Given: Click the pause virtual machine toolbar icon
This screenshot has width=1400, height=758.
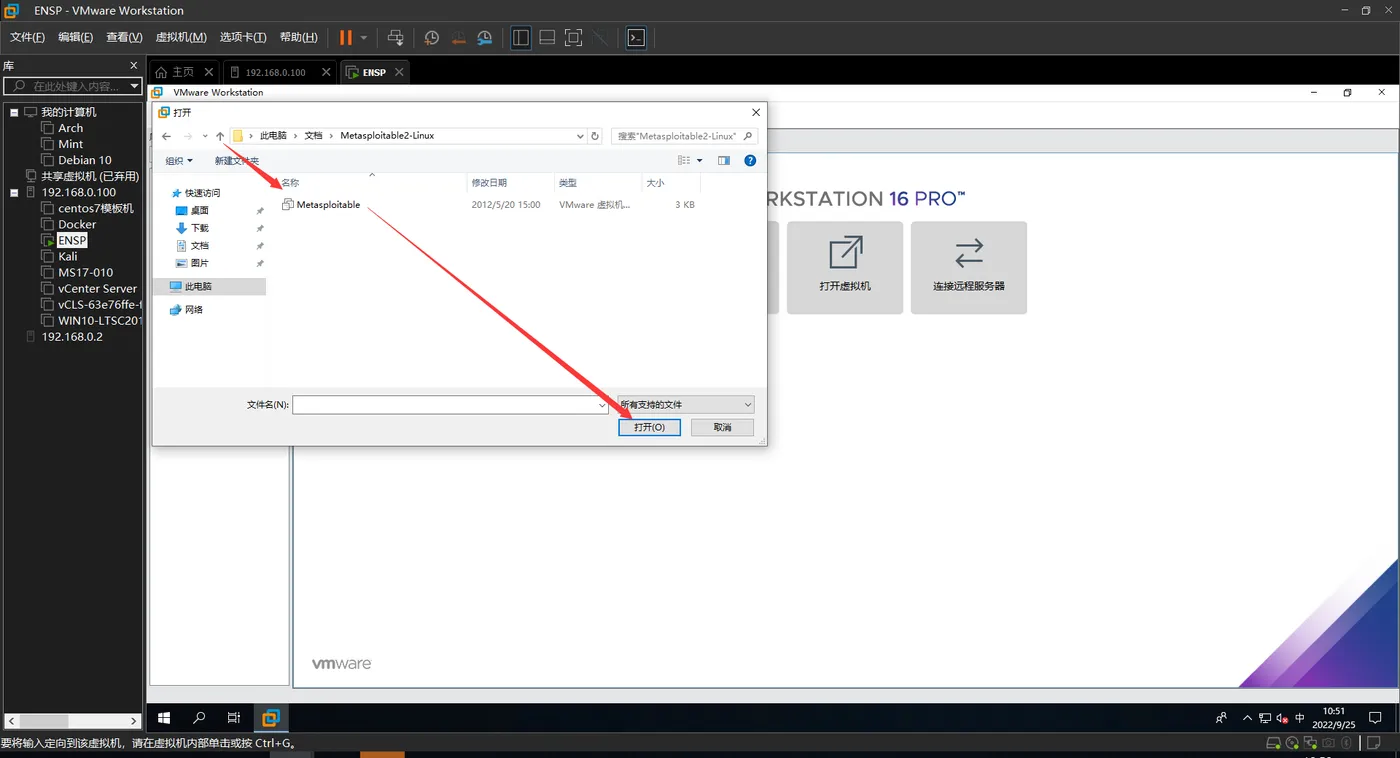Looking at the screenshot, I should tap(345, 38).
